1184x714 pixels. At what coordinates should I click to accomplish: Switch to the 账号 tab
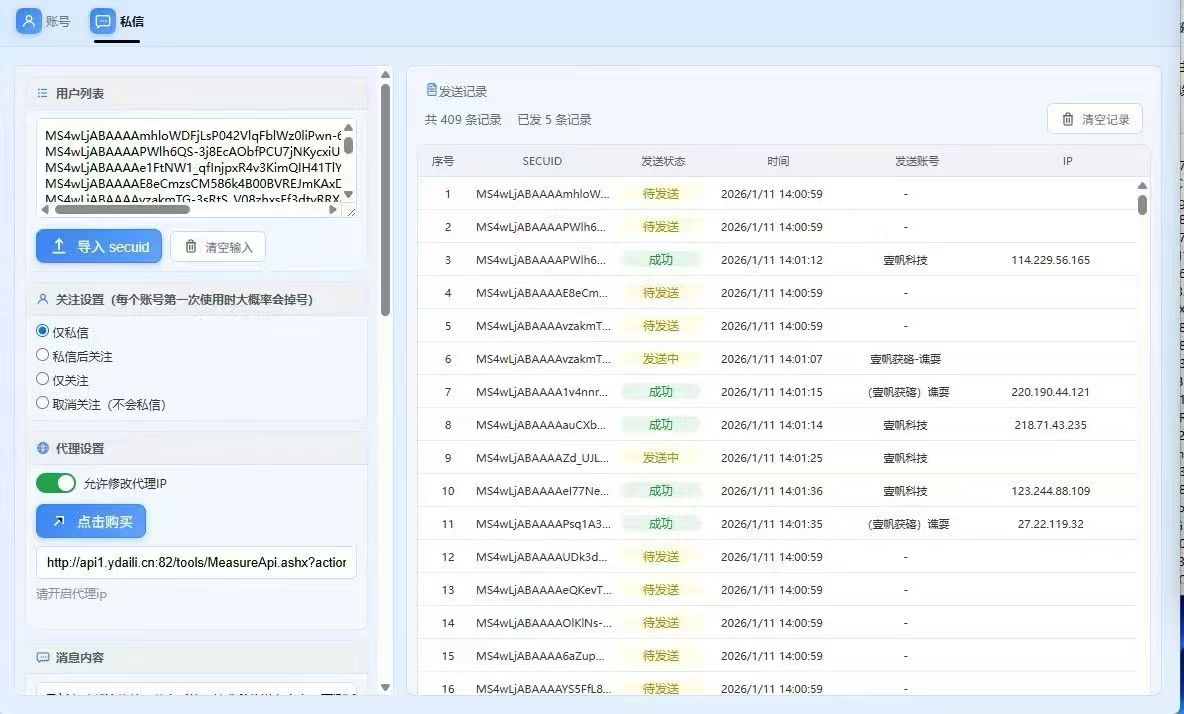45,21
